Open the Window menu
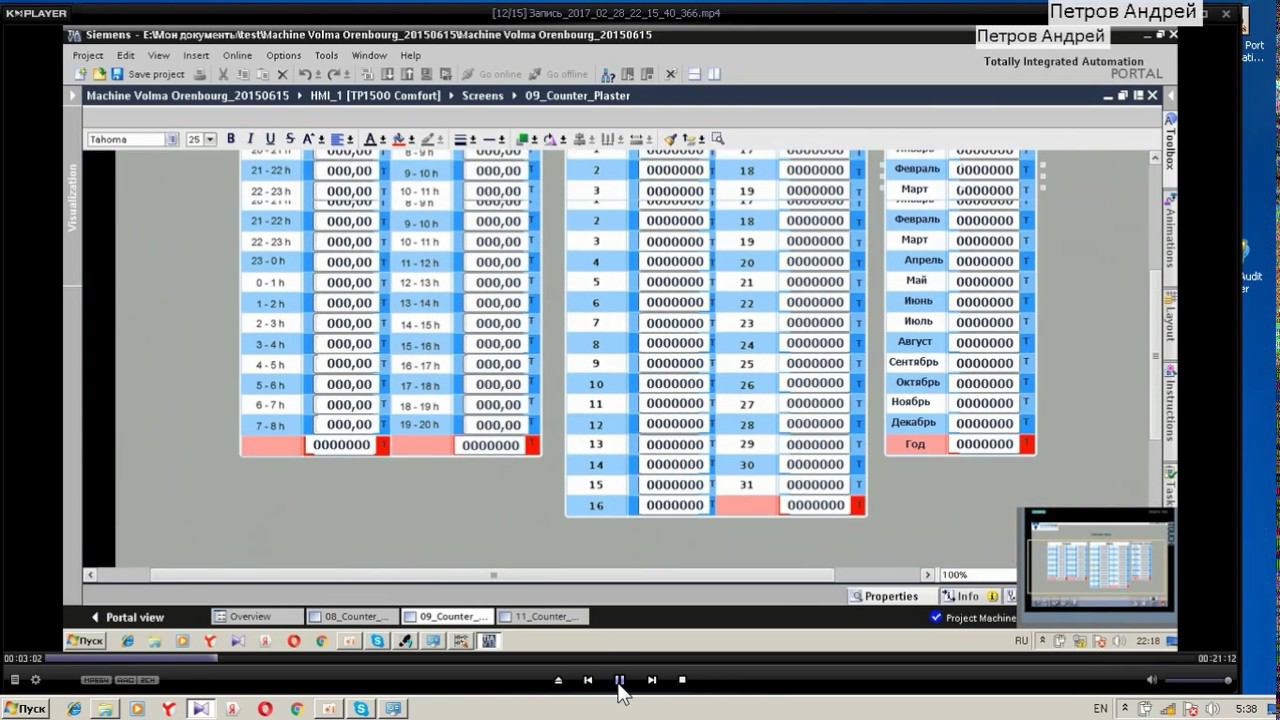The height and width of the screenshot is (720, 1280). click(369, 56)
